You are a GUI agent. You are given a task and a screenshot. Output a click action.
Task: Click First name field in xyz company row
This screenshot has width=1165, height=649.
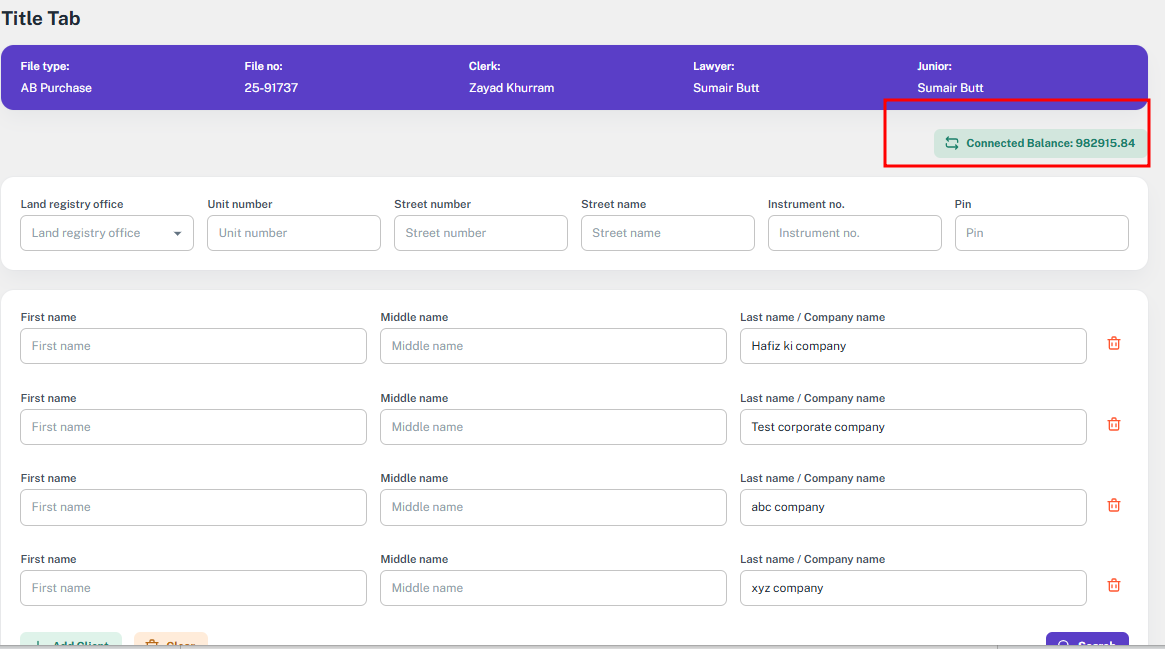pyautogui.click(x=193, y=588)
